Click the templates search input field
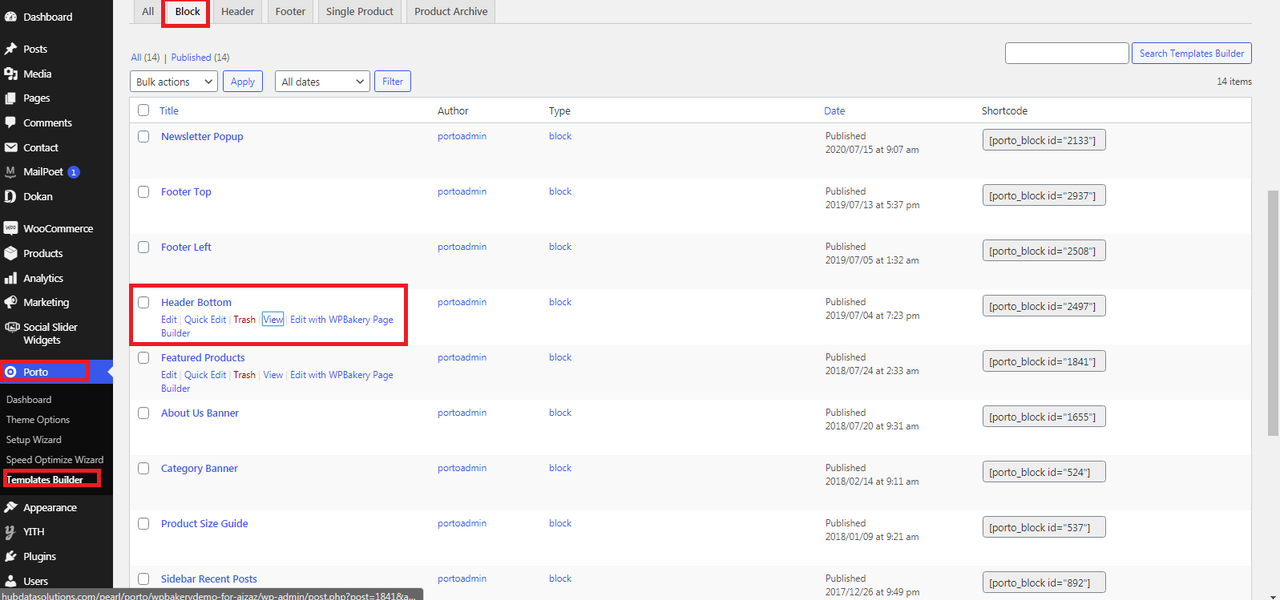Image resolution: width=1280 pixels, height=600 pixels. pos(1067,53)
